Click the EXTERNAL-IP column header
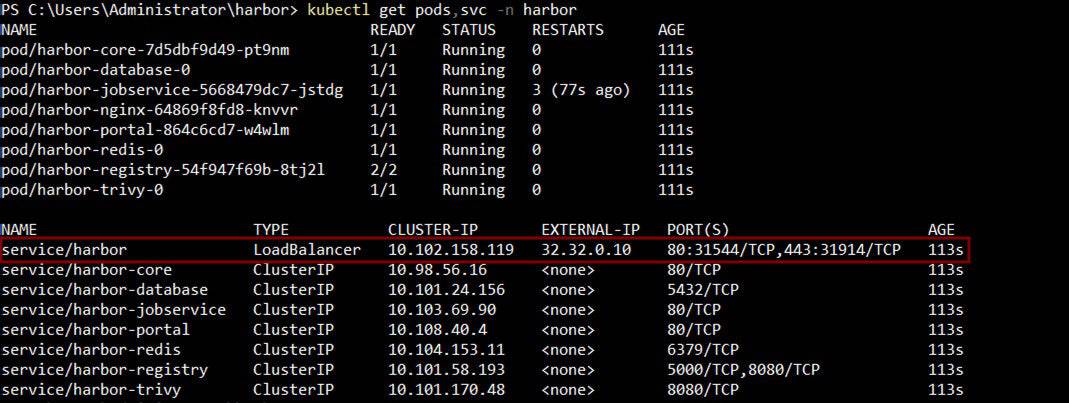Viewport: 1069px width, 403px height. pyautogui.click(x=590, y=230)
